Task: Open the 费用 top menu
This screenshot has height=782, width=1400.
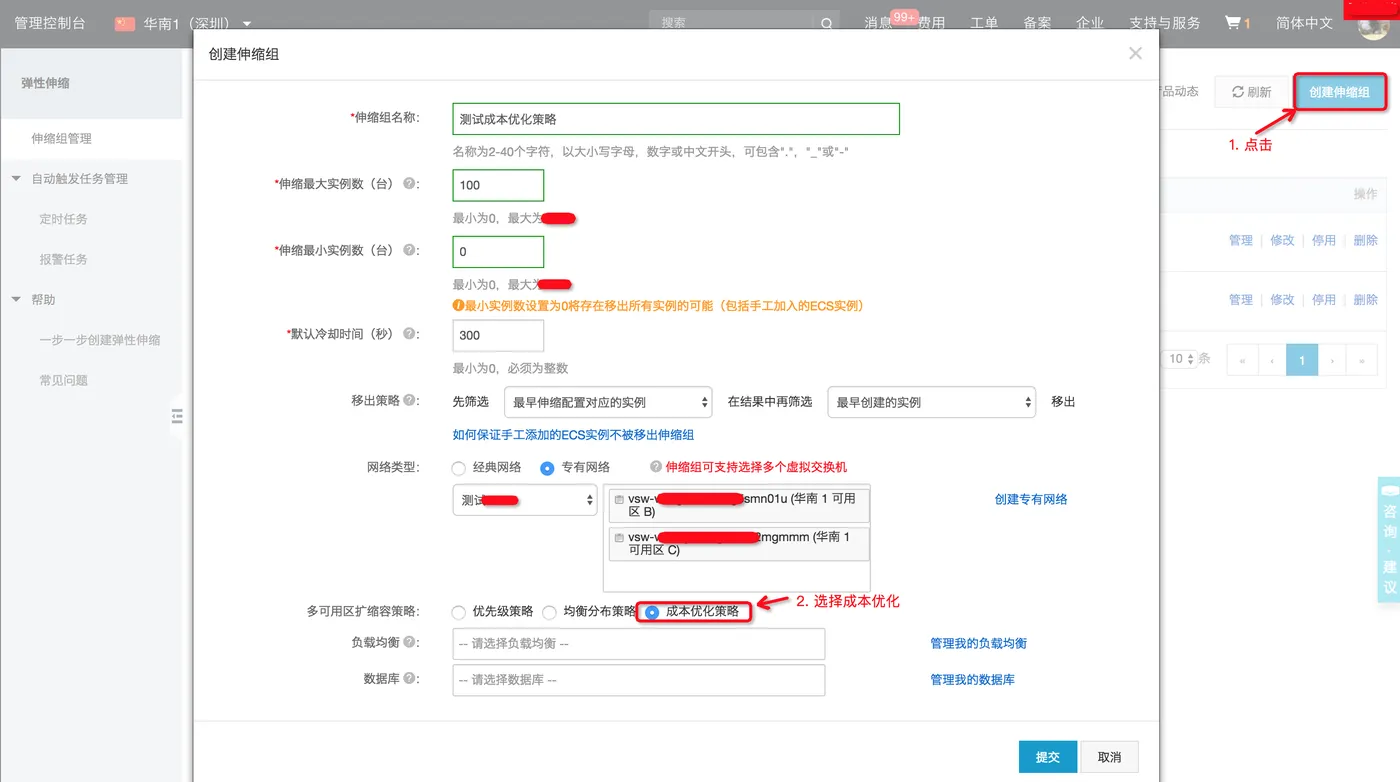Action: pos(932,23)
